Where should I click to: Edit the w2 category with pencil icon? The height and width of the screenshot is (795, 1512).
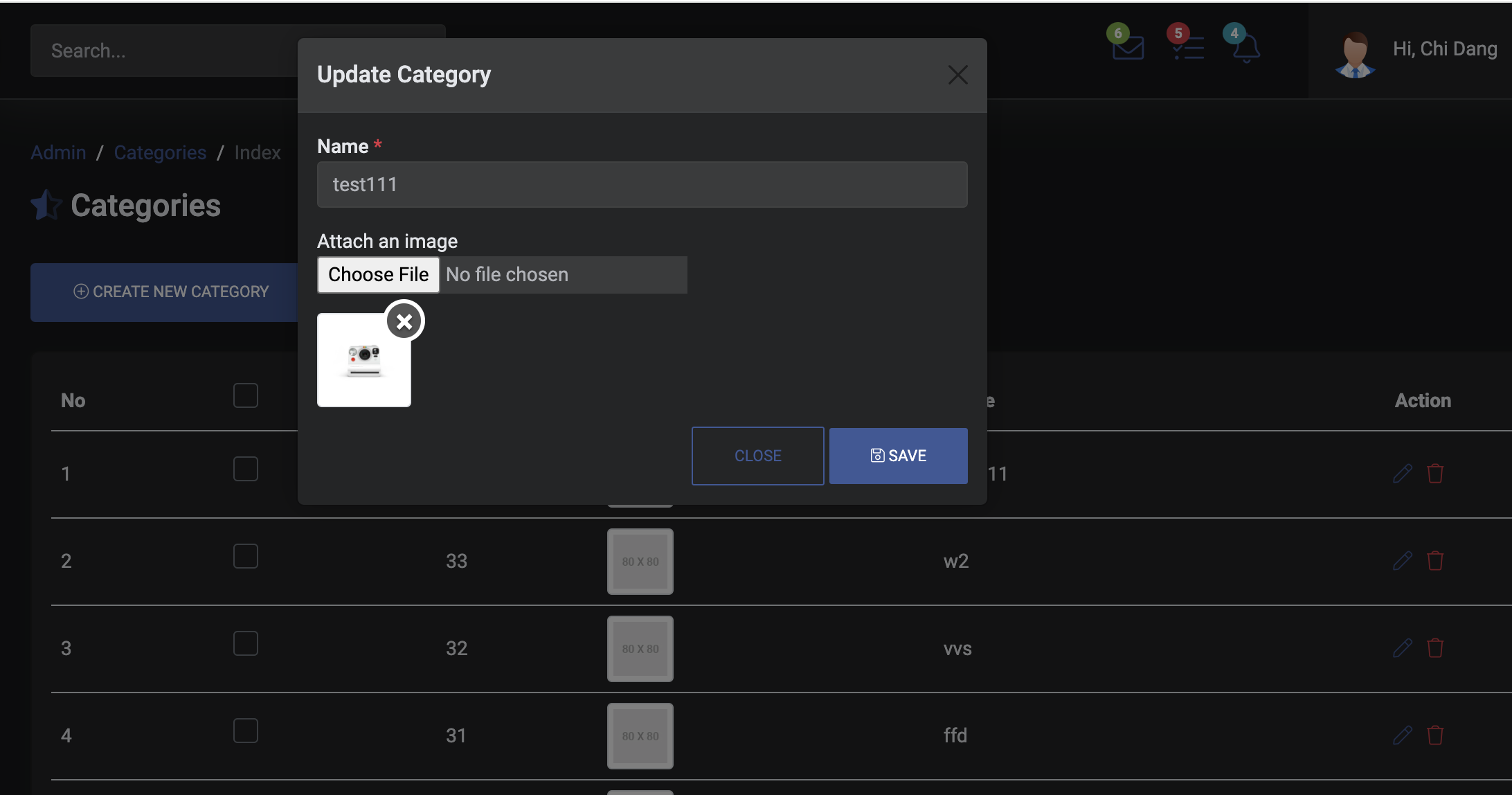point(1402,561)
